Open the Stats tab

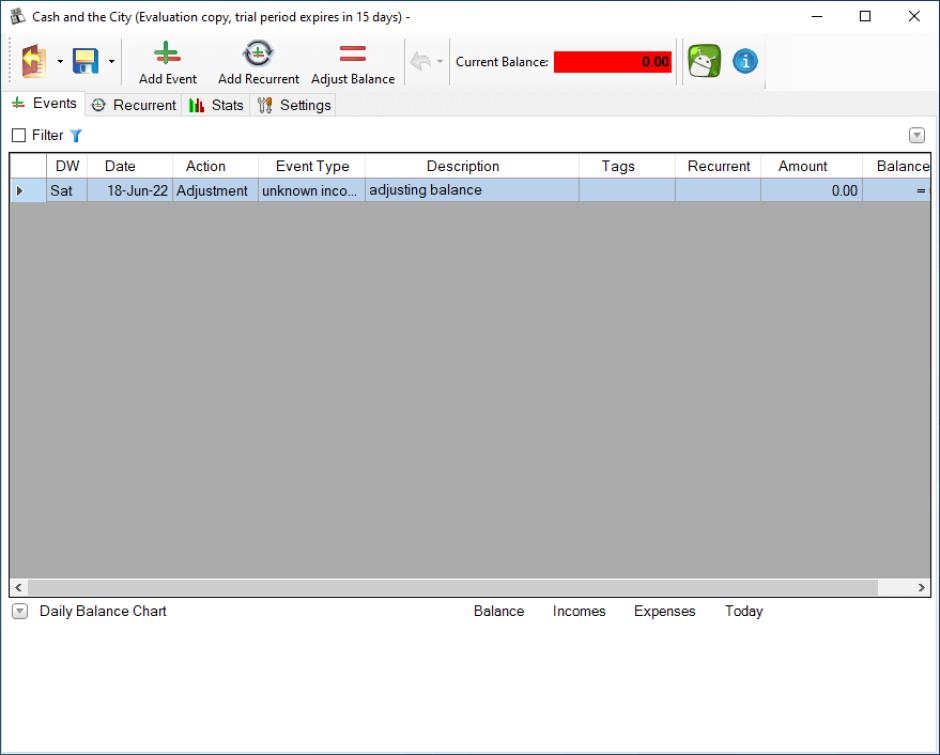pos(216,105)
